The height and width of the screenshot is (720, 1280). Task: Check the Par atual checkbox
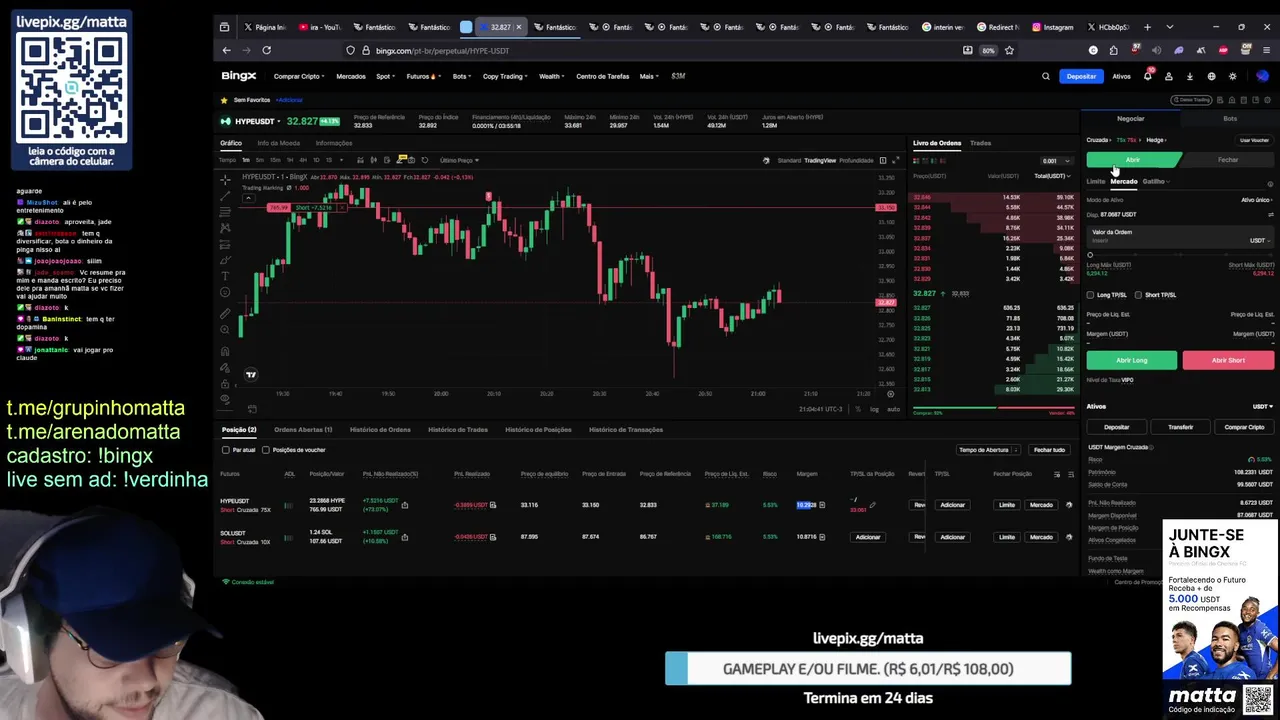[226, 450]
